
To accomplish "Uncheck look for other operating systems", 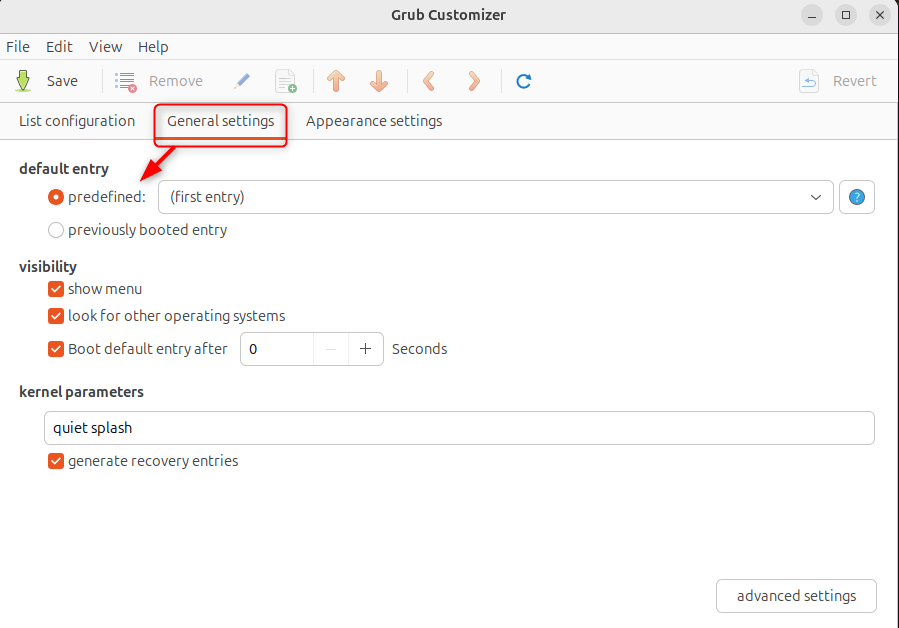I will [x=56, y=316].
